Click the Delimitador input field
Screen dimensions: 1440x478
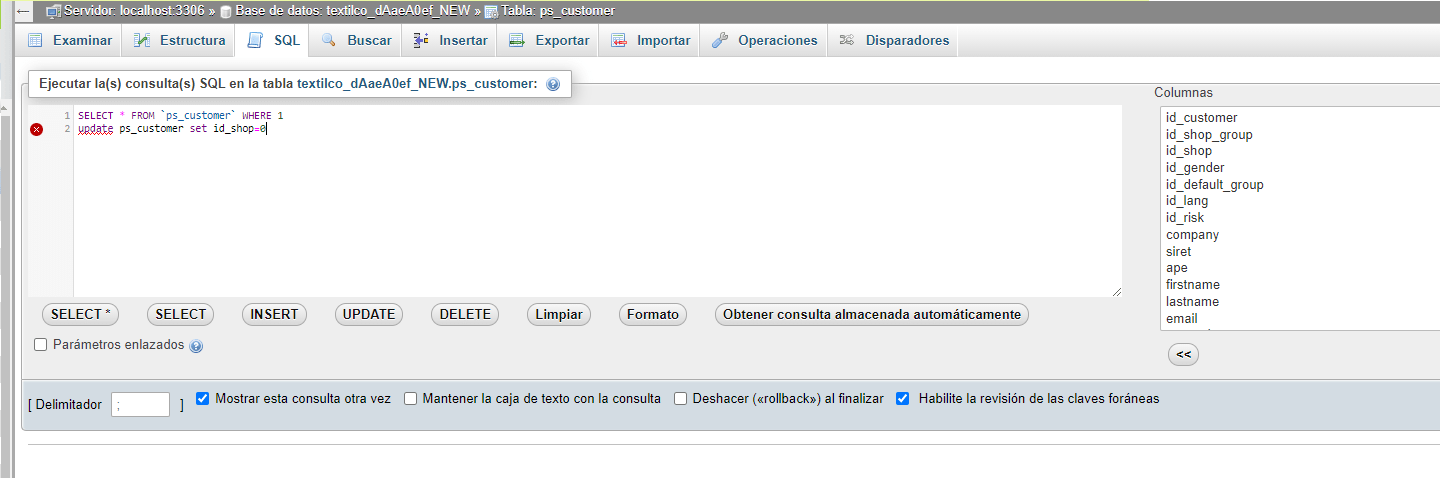point(140,405)
